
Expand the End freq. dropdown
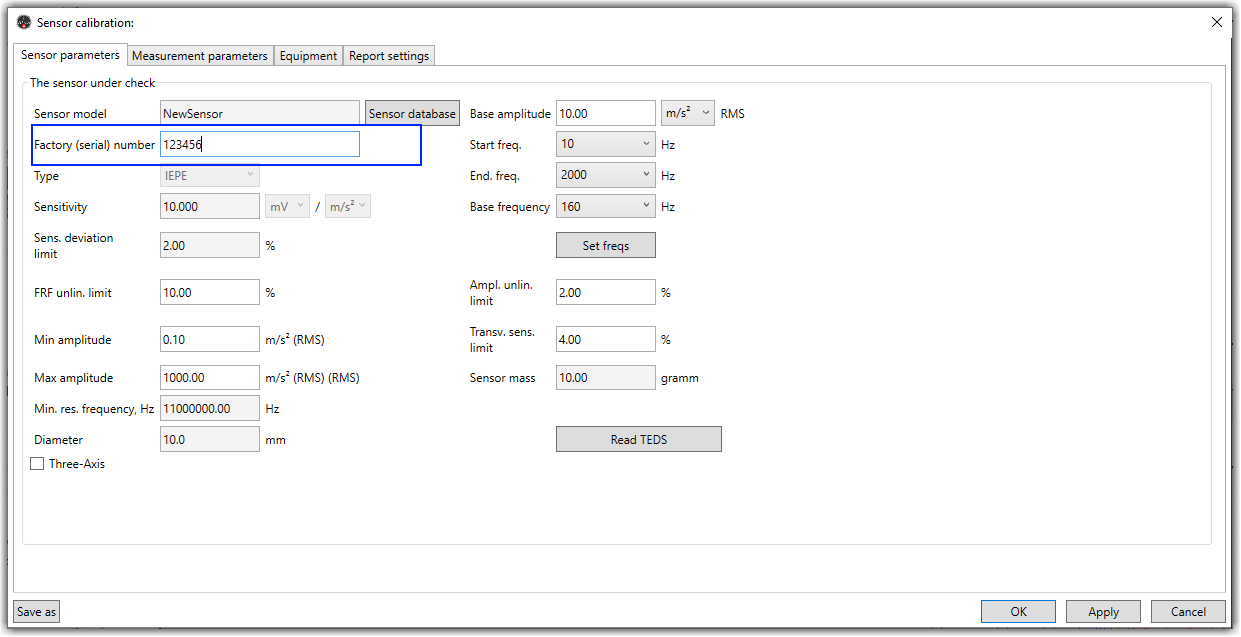pyautogui.click(x=606, y=175)
